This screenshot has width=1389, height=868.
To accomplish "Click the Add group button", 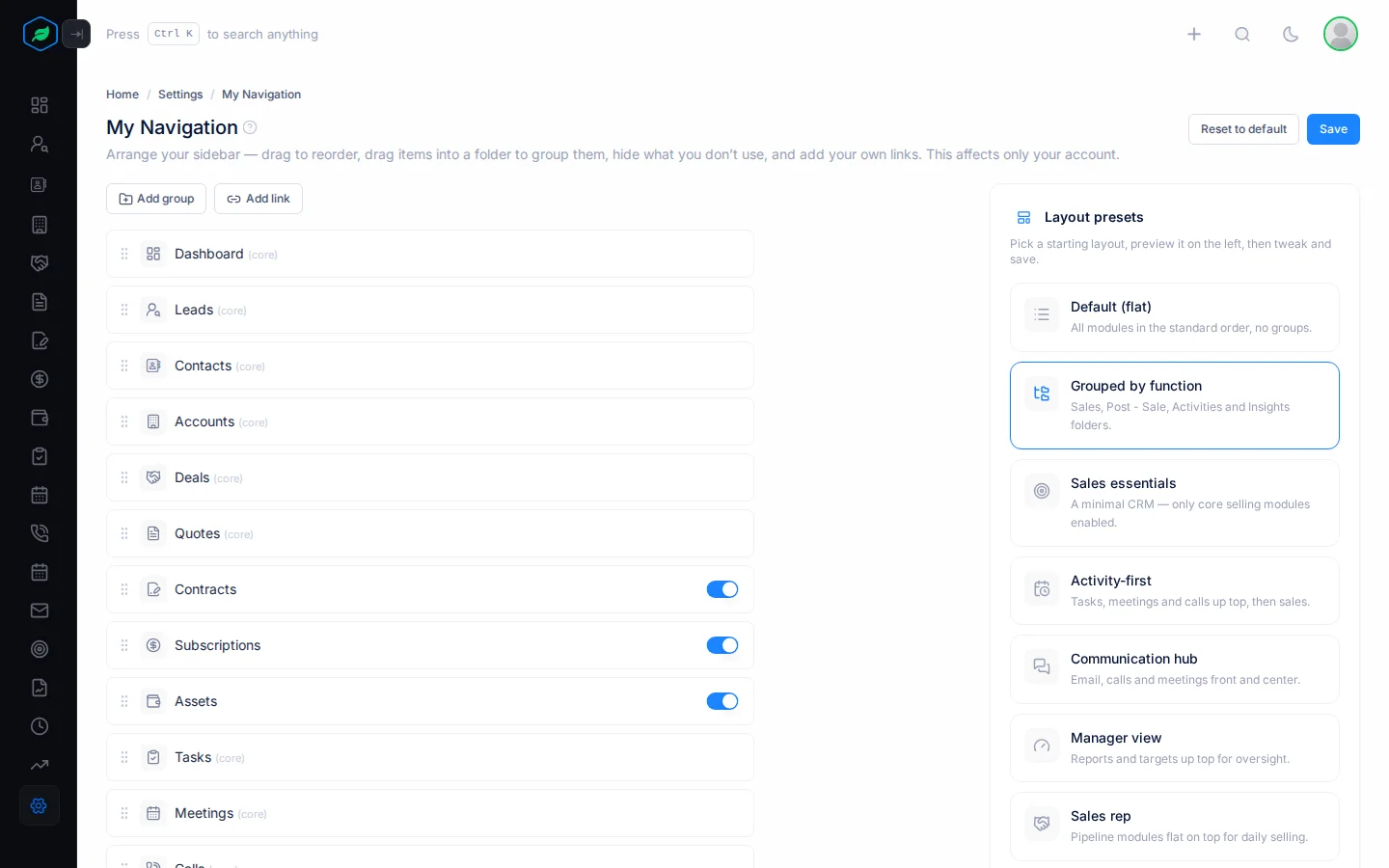I will pos(156,199).
